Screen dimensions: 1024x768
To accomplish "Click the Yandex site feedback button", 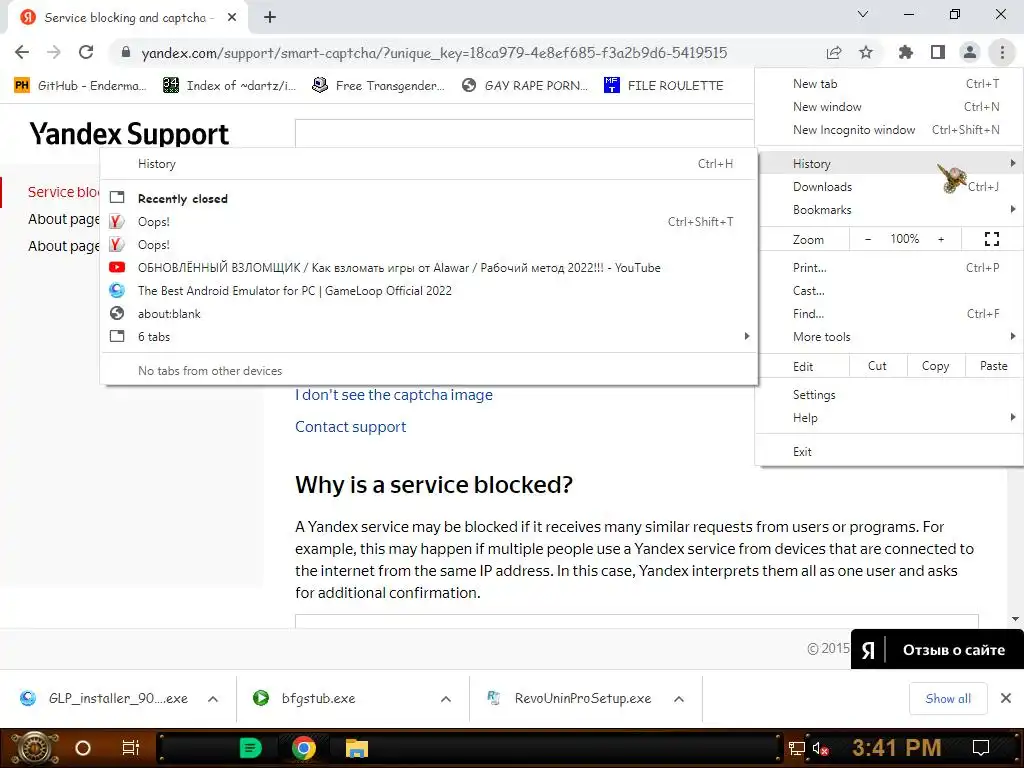I will click(937, 650).
